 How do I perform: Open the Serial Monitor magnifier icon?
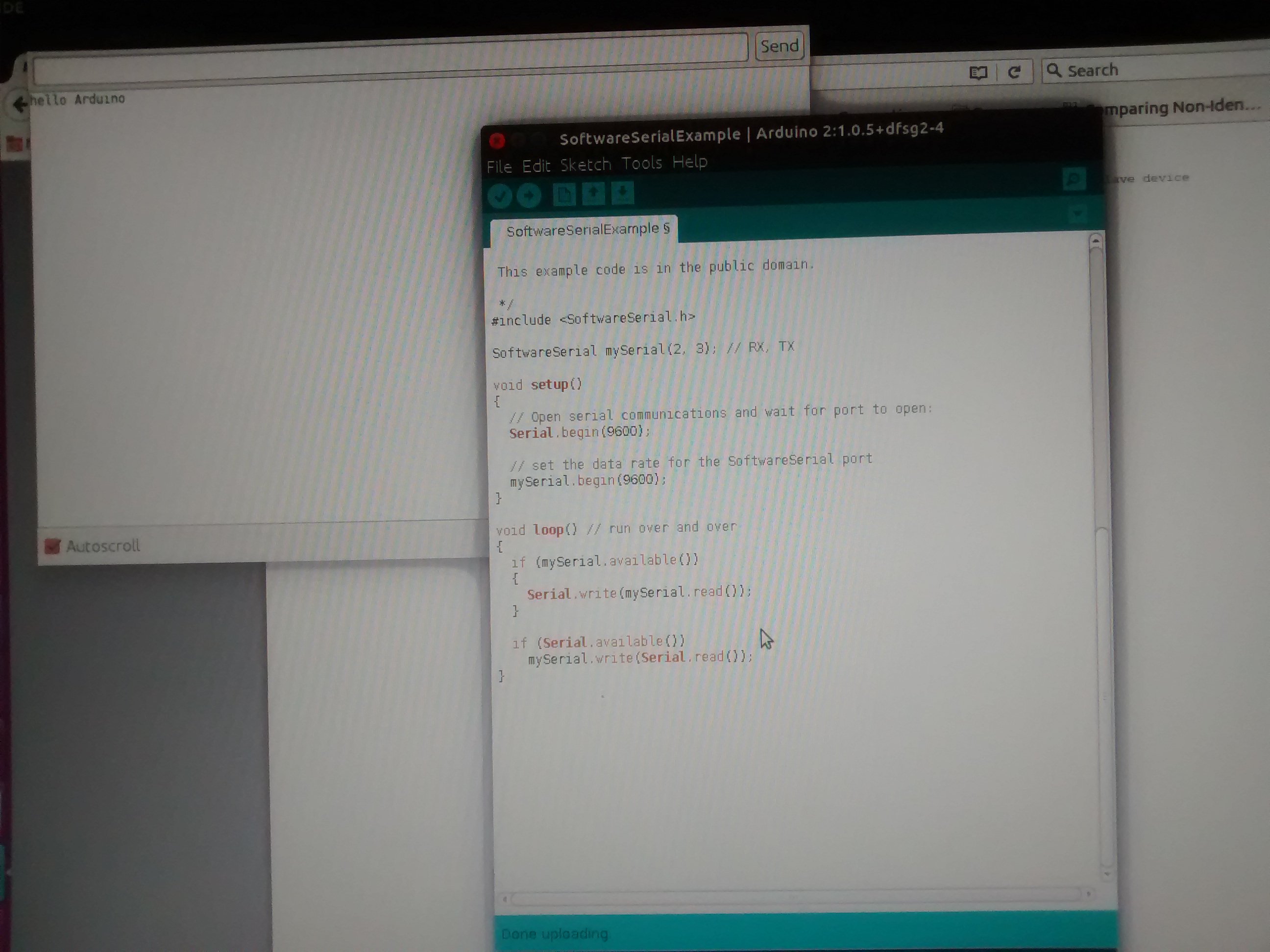1074,179
